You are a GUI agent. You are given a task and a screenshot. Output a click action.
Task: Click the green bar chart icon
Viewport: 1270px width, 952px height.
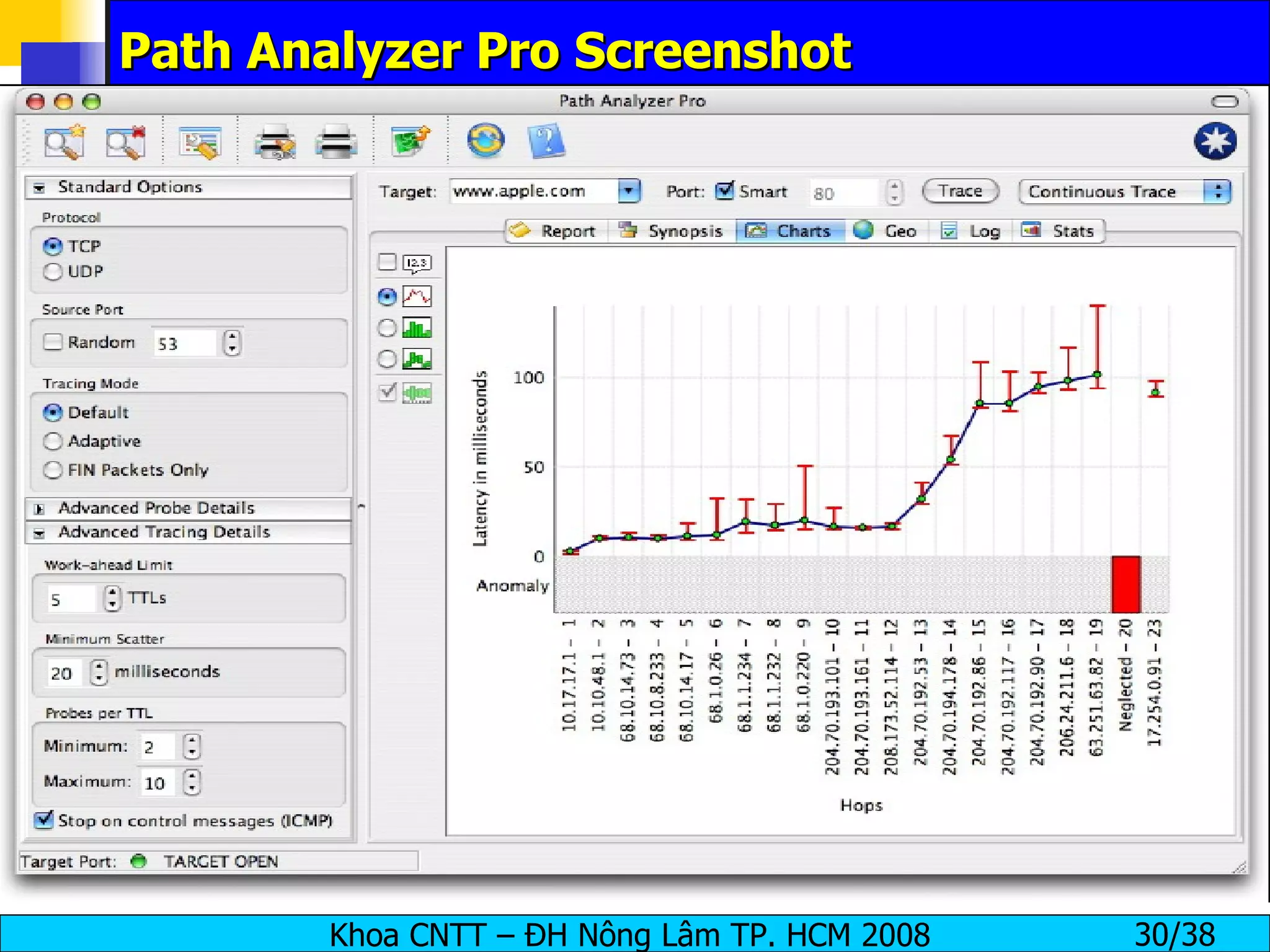coord(417,328)
